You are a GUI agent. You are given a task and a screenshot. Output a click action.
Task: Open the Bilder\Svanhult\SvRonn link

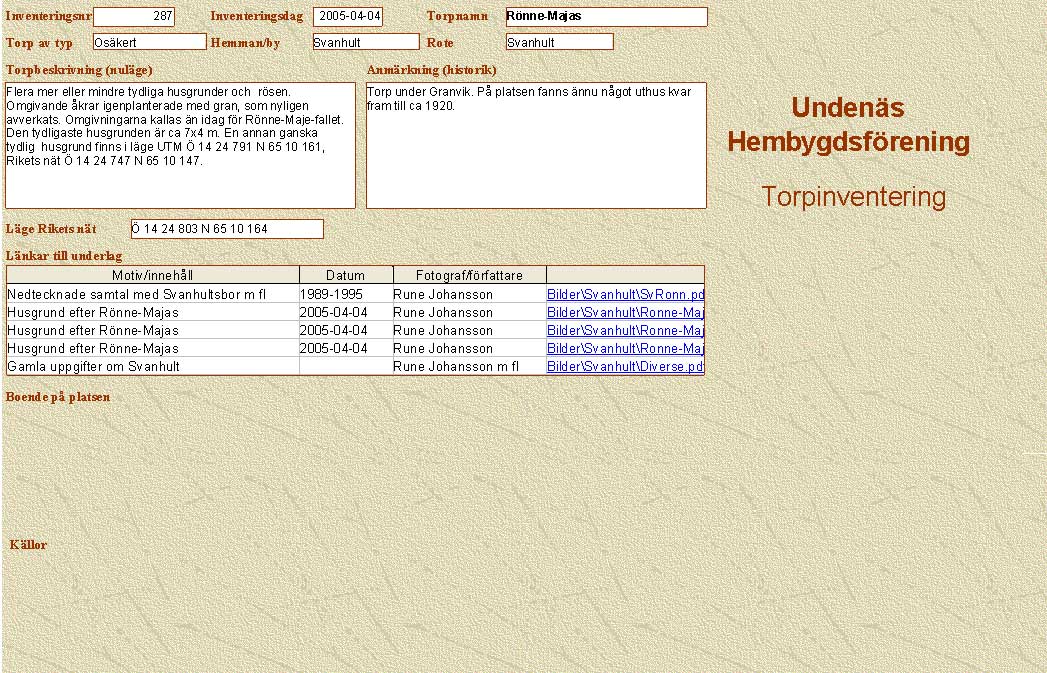click(x=625, y=294)
